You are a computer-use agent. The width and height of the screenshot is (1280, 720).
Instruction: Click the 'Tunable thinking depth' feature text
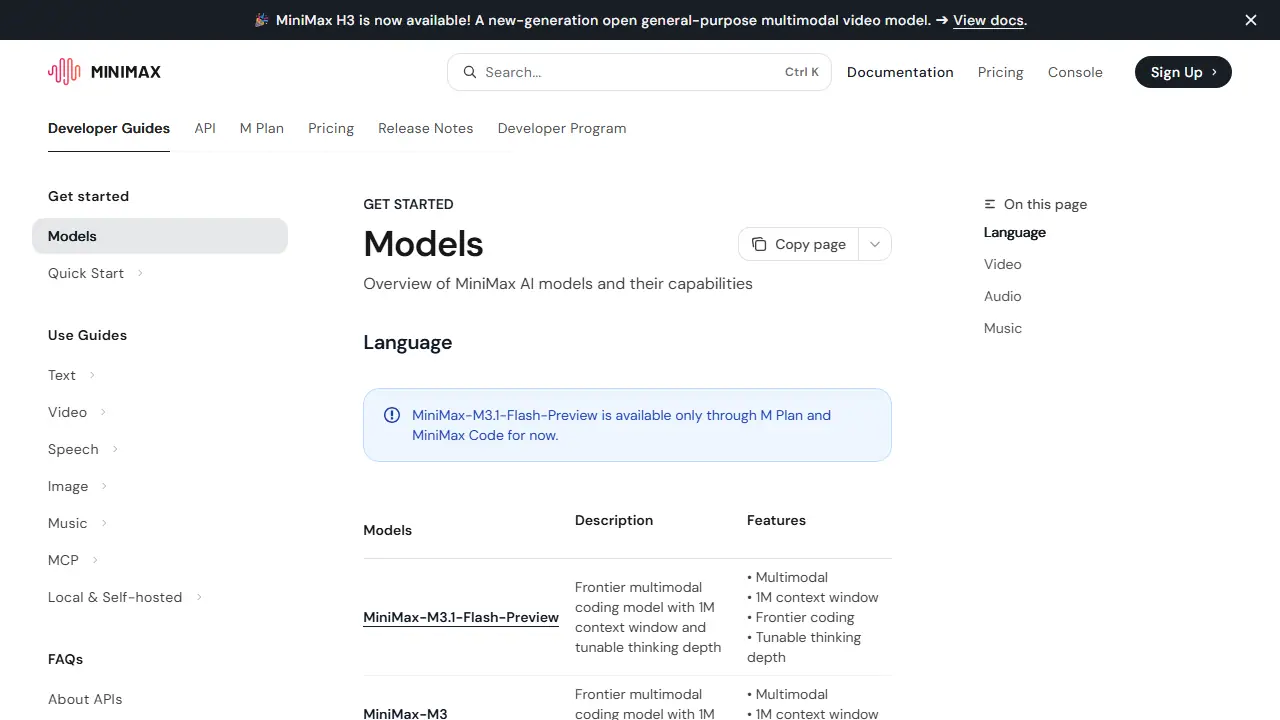[x=804, y=647]
